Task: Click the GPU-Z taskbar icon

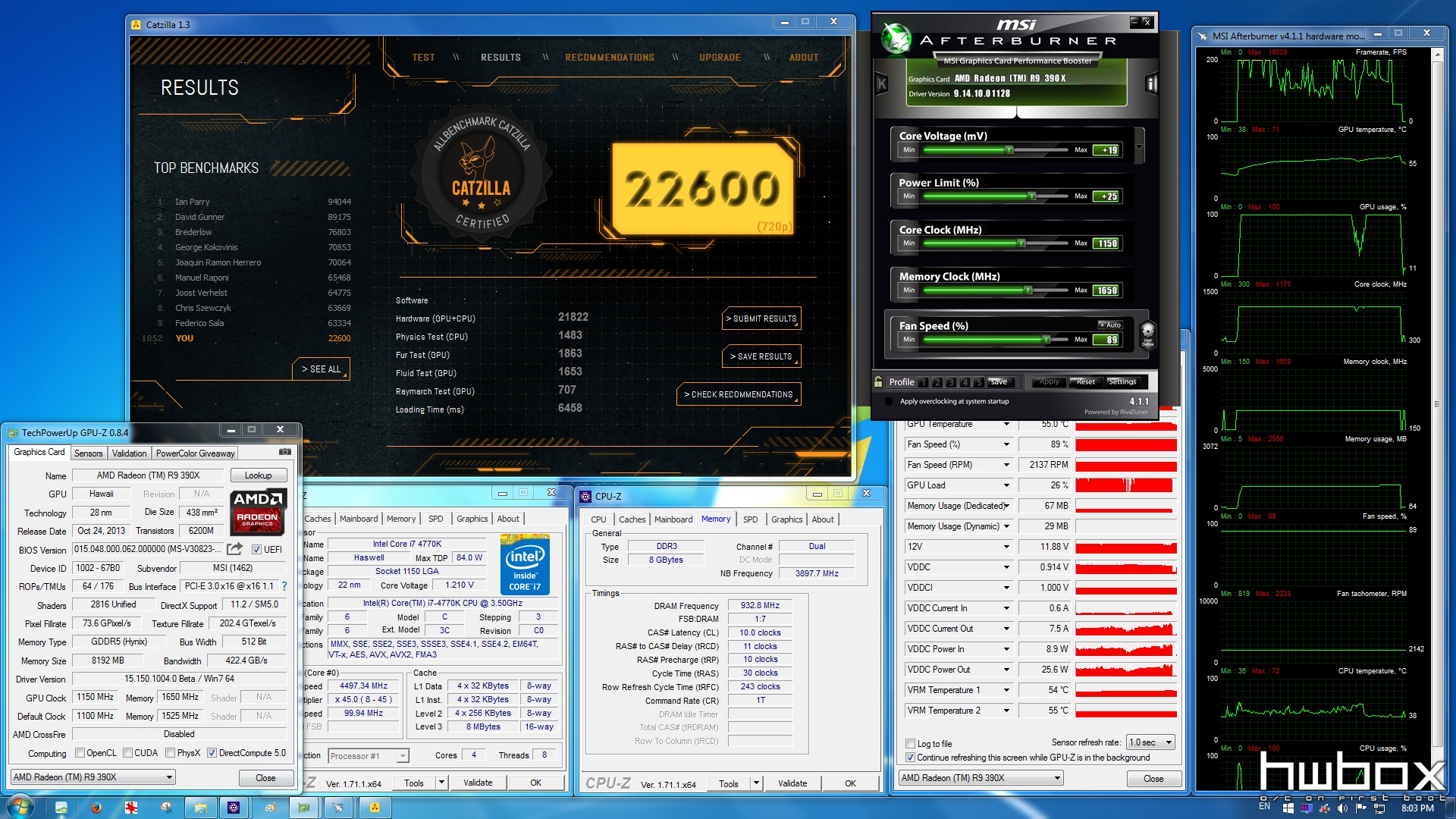Action: point(304,808)
